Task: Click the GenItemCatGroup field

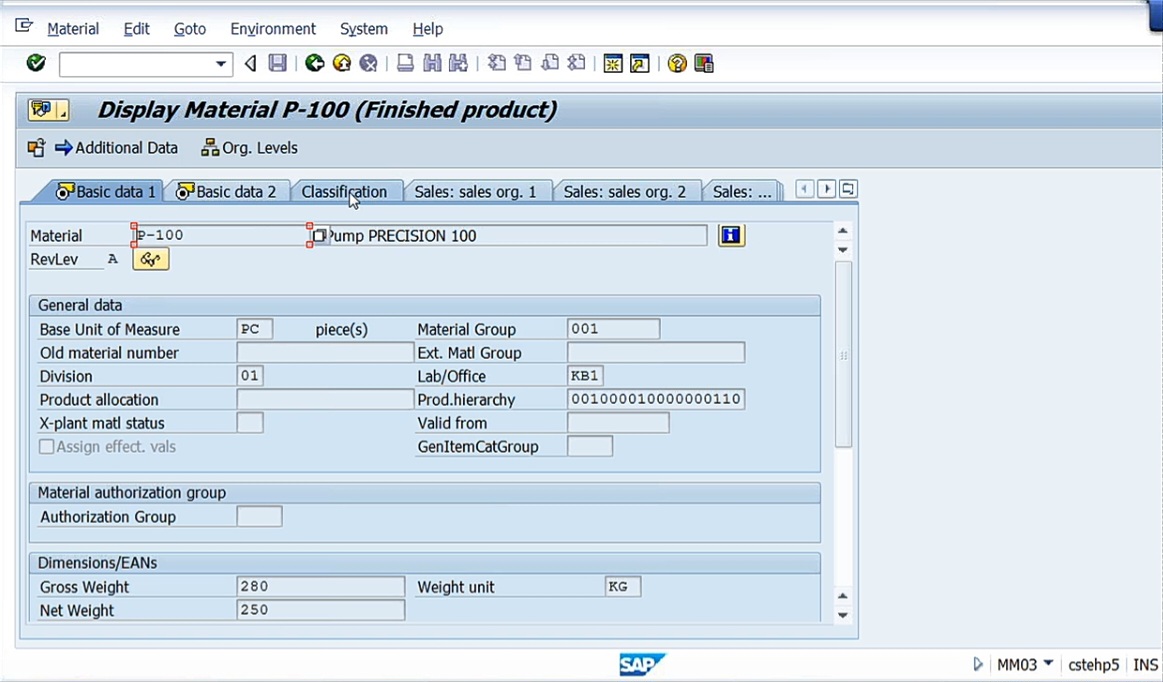Action: click(x=590, y=447)
